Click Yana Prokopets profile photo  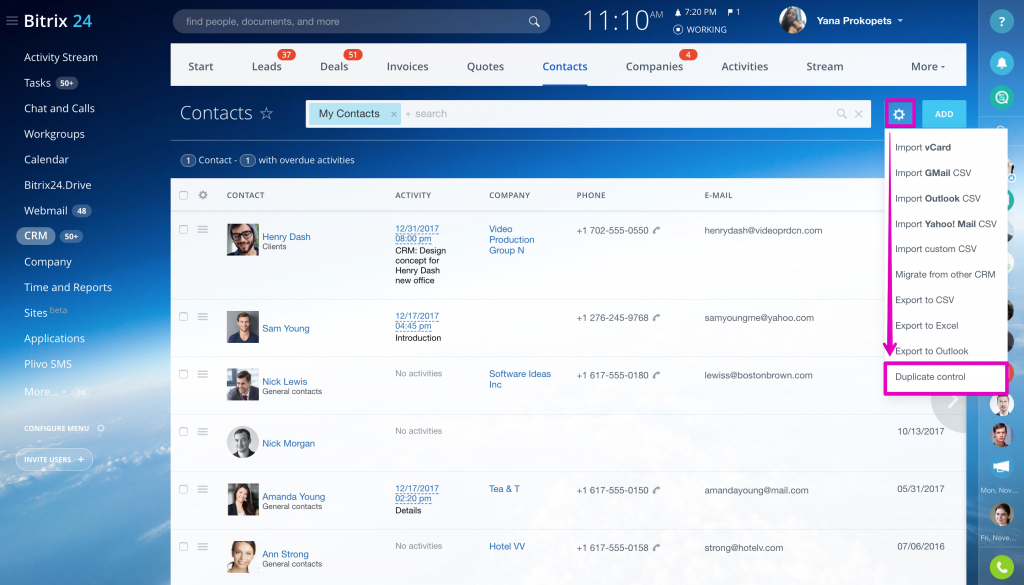tap(792, 20)
